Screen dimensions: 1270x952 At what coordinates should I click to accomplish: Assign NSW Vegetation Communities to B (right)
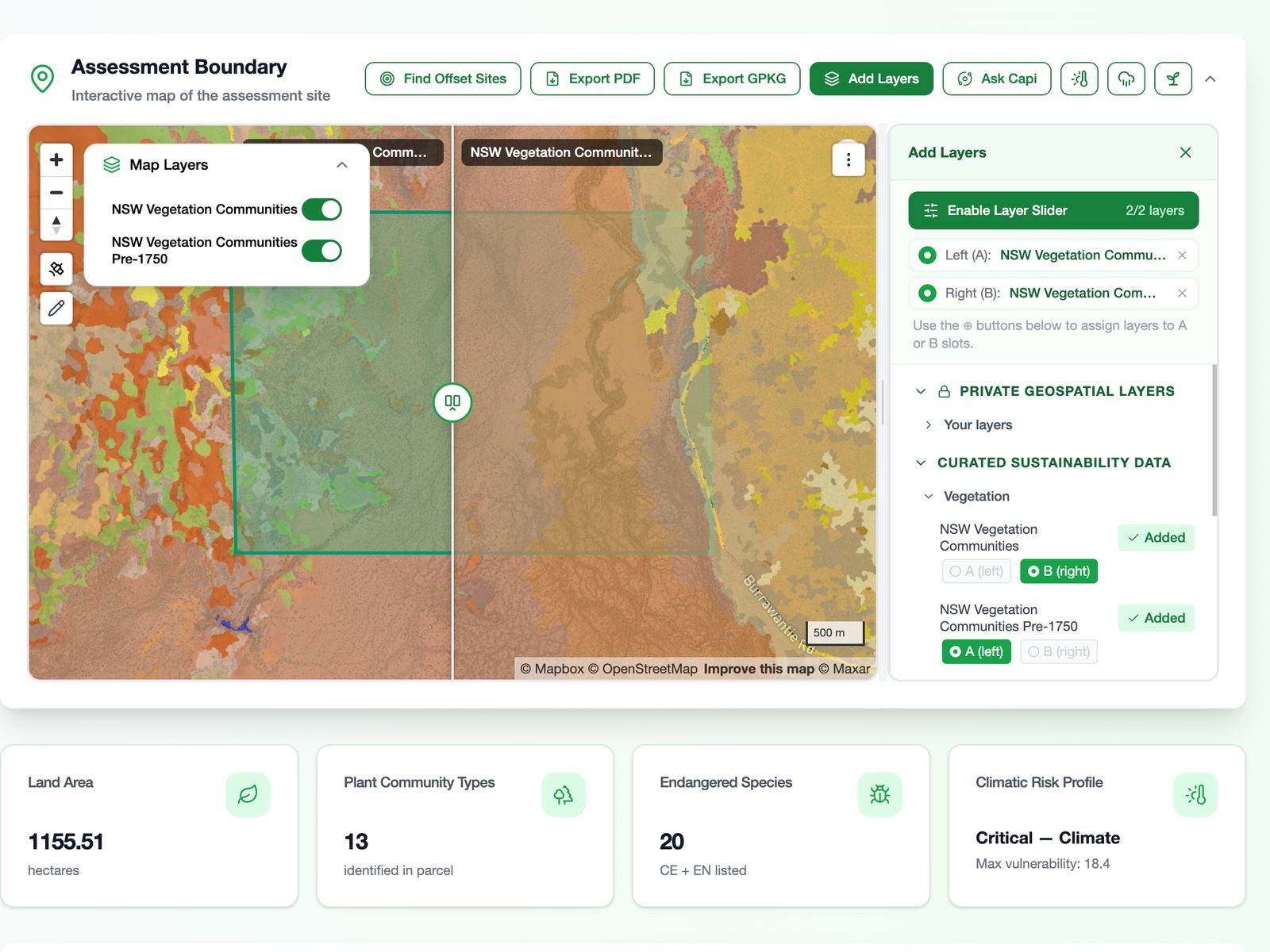pyautogui.click(x=1059, y=571)
